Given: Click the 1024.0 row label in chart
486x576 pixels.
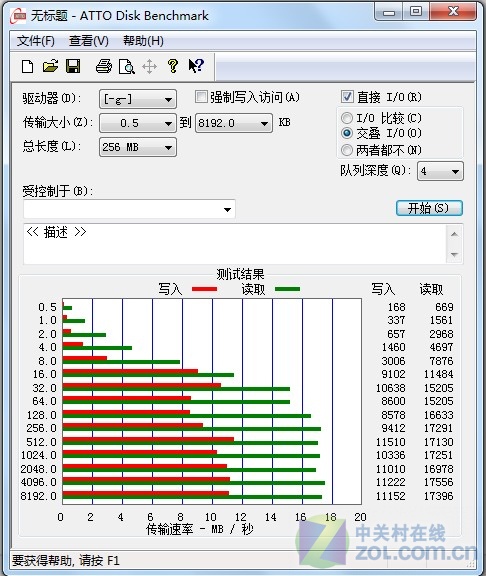Looking at the screenshot, I should click(39, 455).
